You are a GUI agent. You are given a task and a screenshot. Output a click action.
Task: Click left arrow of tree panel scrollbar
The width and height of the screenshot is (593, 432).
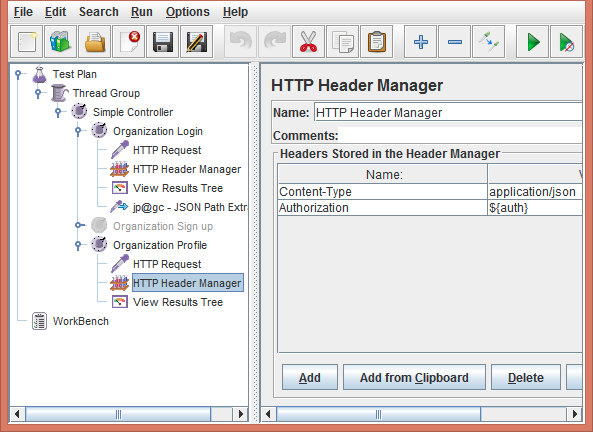(17, 414)
